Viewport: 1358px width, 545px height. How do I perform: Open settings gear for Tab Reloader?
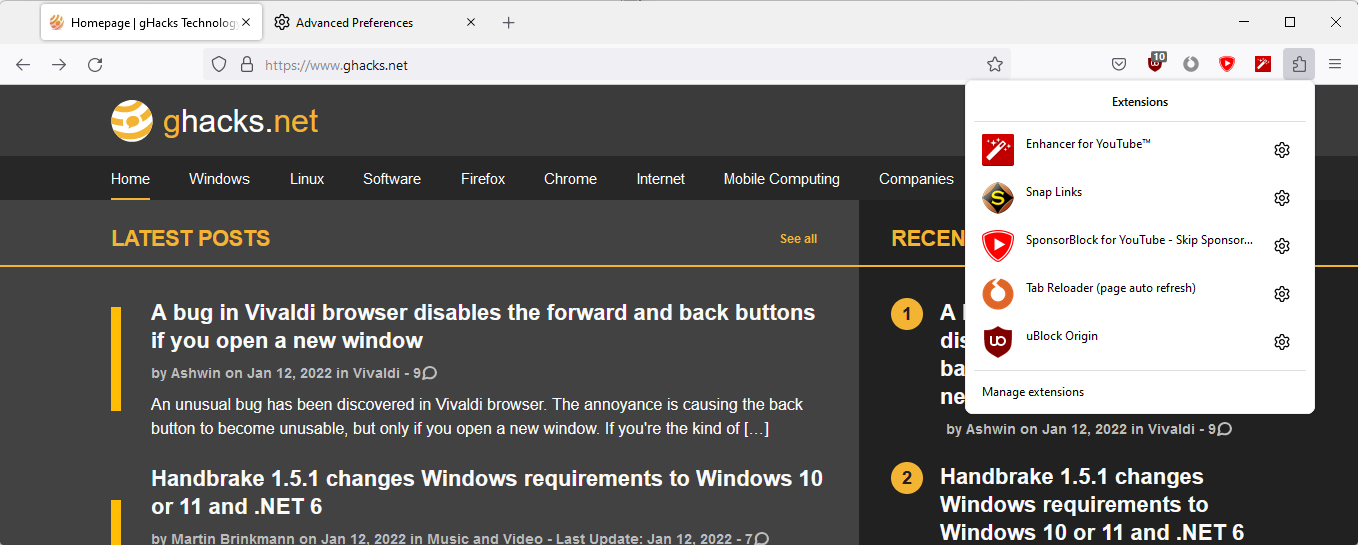(x=1282, y=294)
